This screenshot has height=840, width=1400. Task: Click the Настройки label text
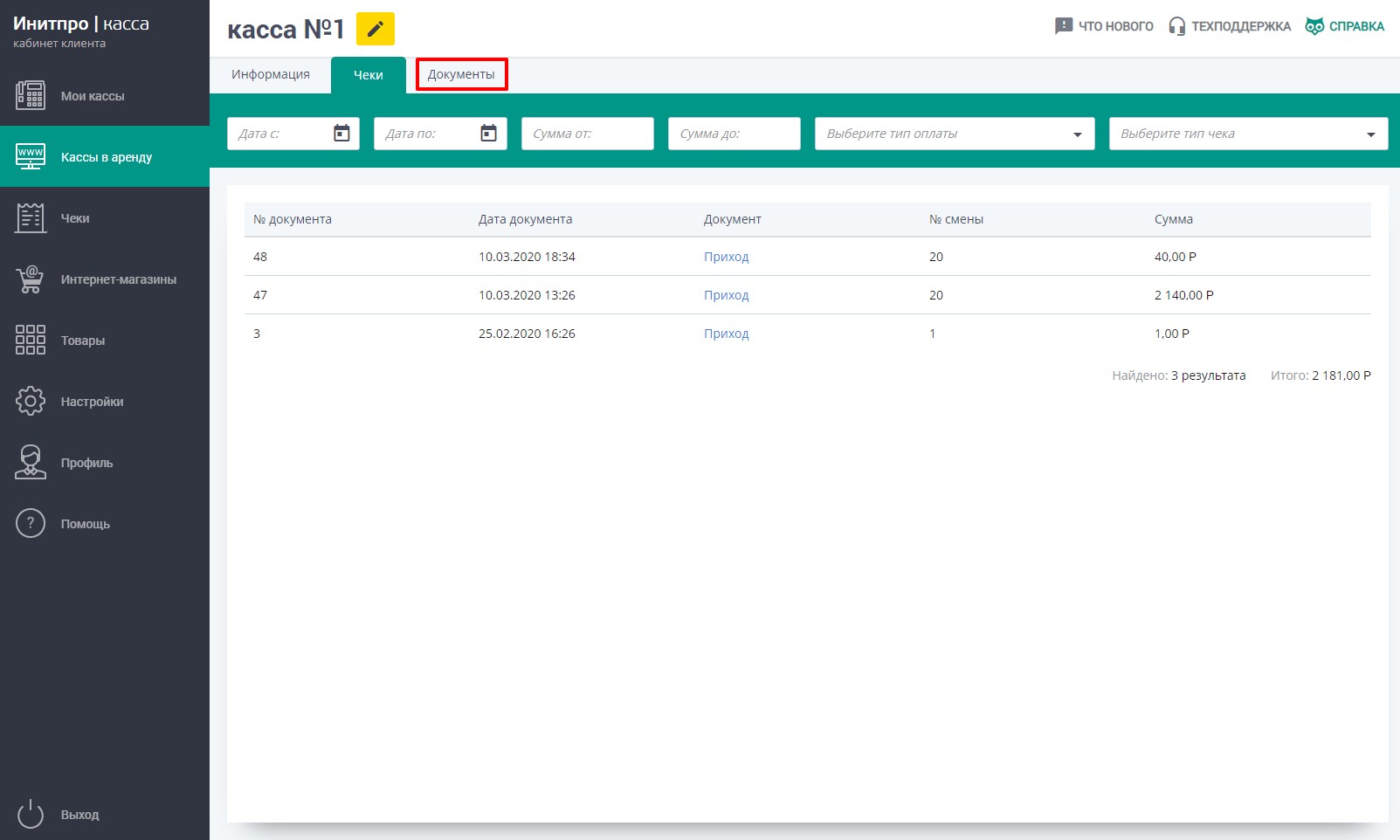point(93,402)
